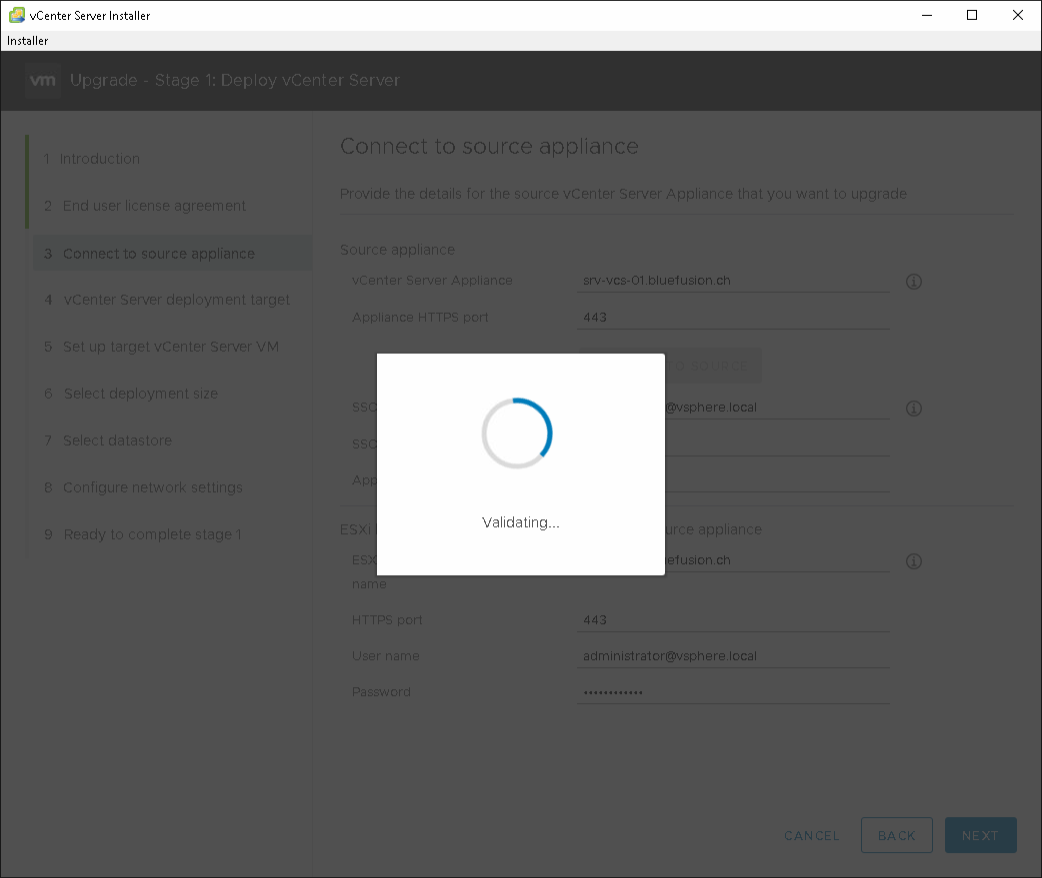The height and width of the screenshot is (878, 1042).
Task: Select Connect to source appliance step
Action: coord(159,254)
